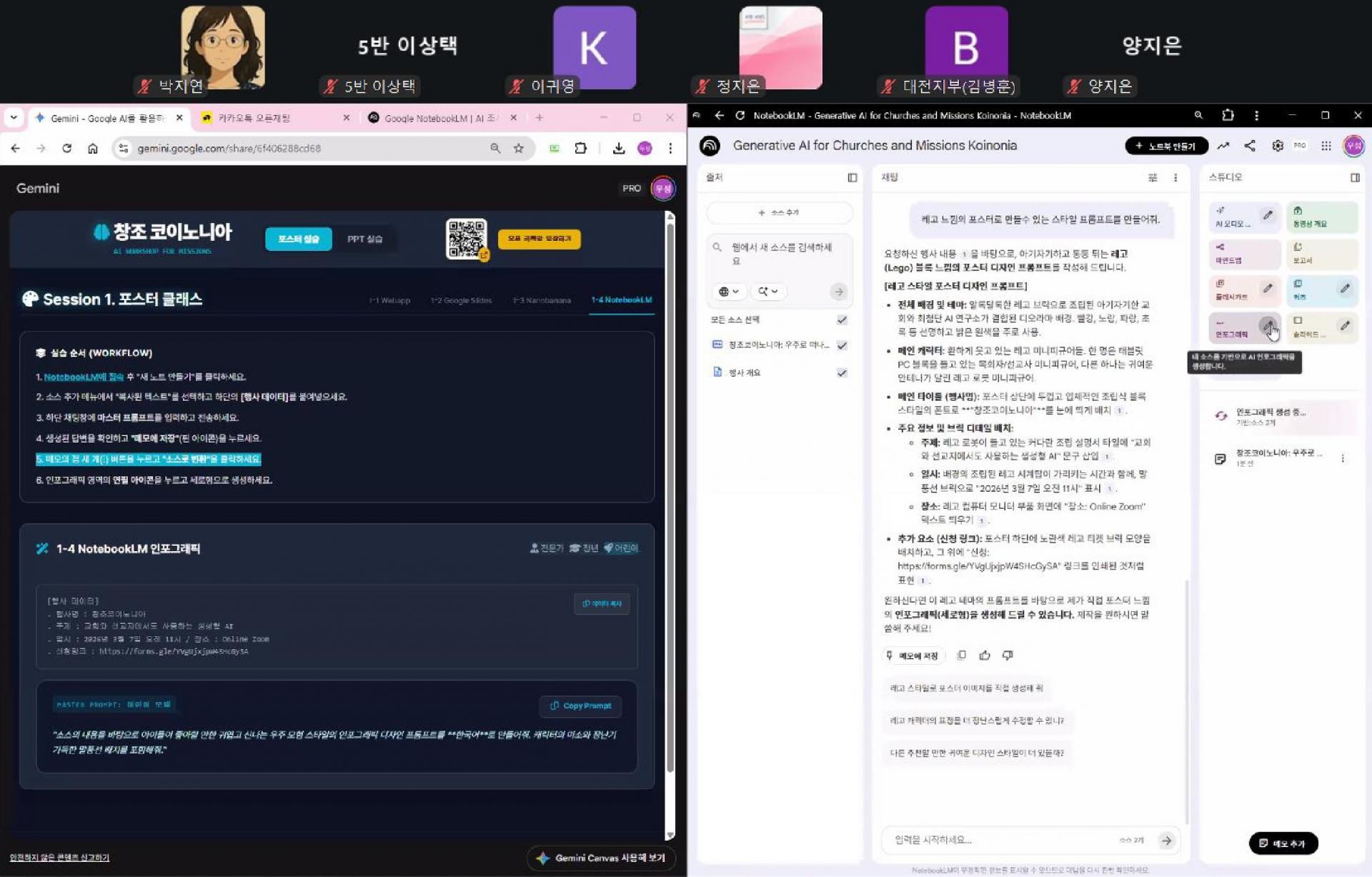Give thumbs up to the chat response
The height and width of the screenshot is (877, 1372).
(985, 655)
